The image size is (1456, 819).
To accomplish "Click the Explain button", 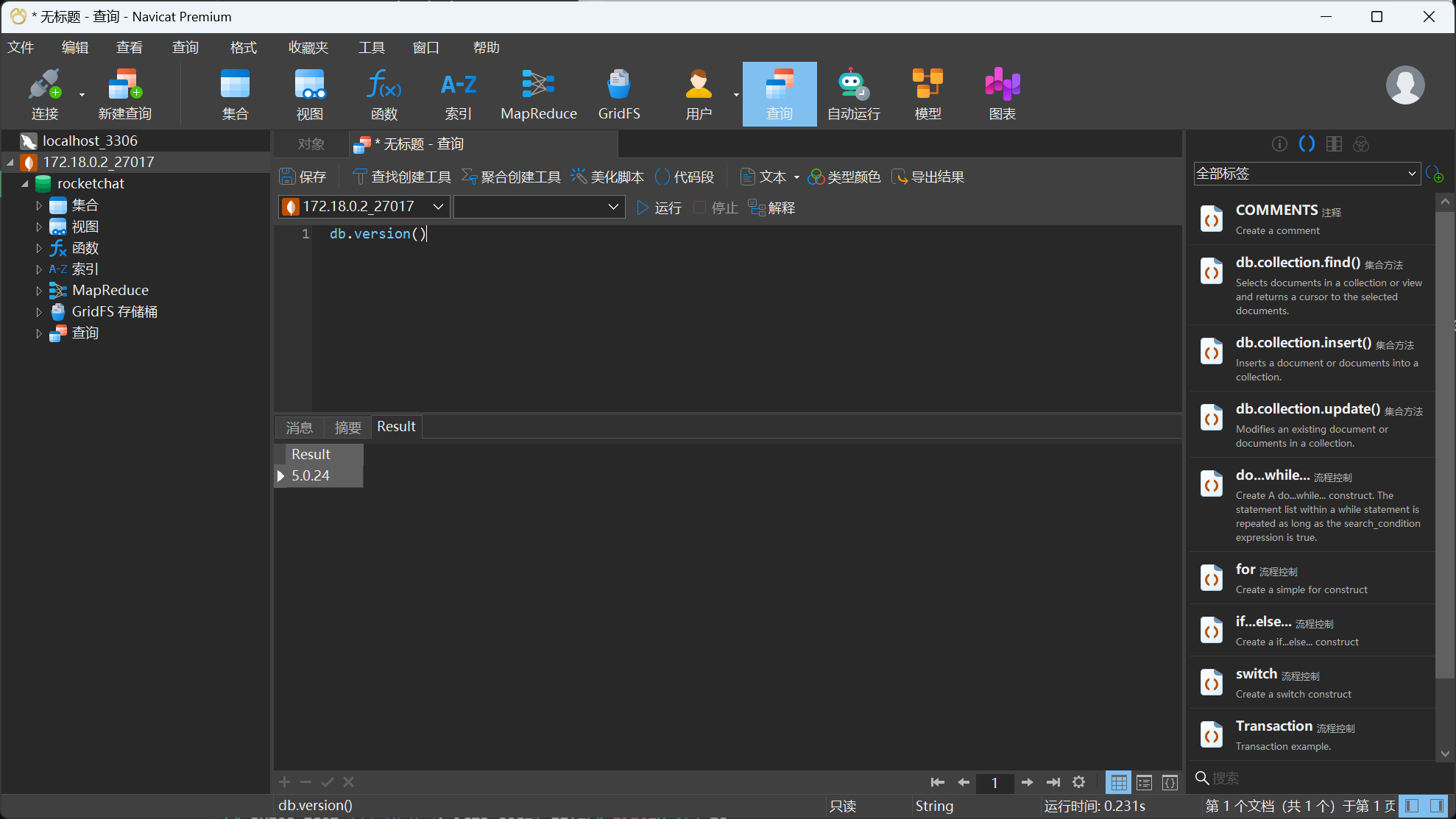I will click(771, 208).
